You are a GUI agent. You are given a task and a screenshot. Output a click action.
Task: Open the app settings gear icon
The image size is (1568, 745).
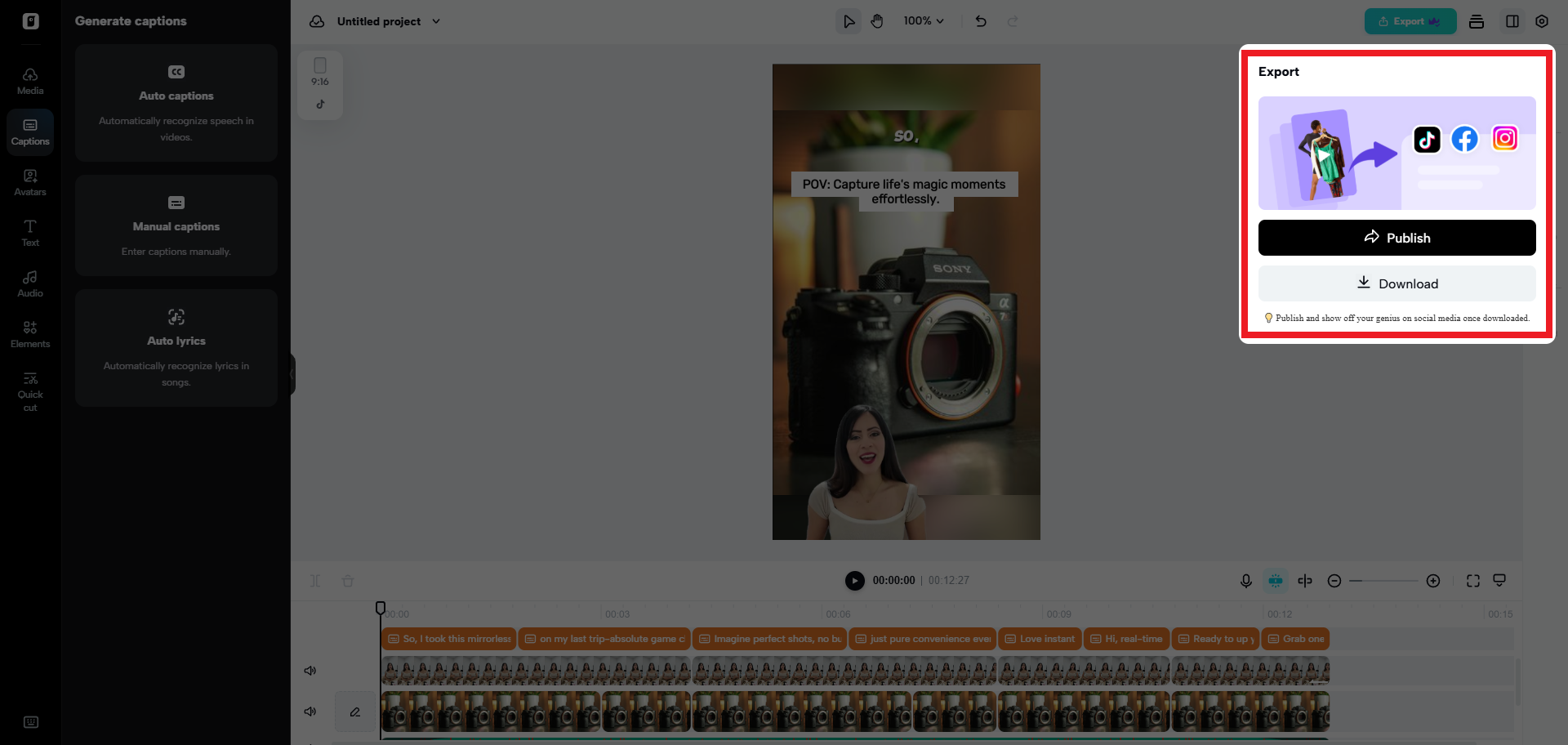coord(1542,21)
